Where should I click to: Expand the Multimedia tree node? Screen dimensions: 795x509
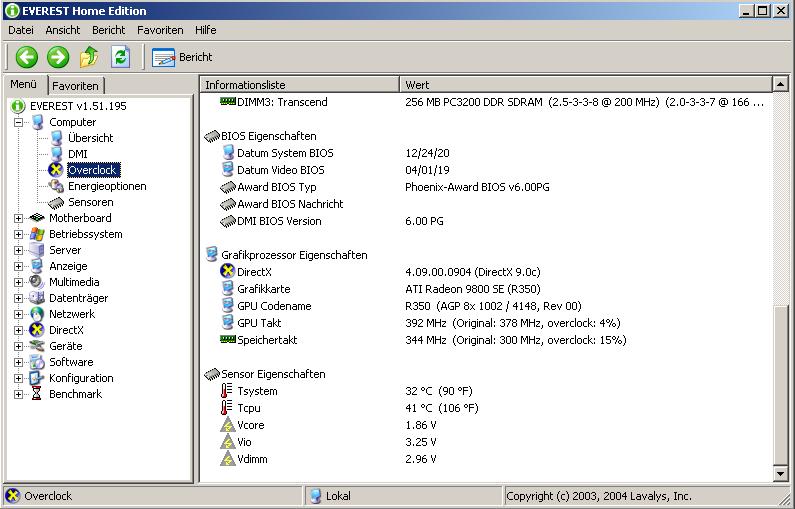click(x=18, y=282)
